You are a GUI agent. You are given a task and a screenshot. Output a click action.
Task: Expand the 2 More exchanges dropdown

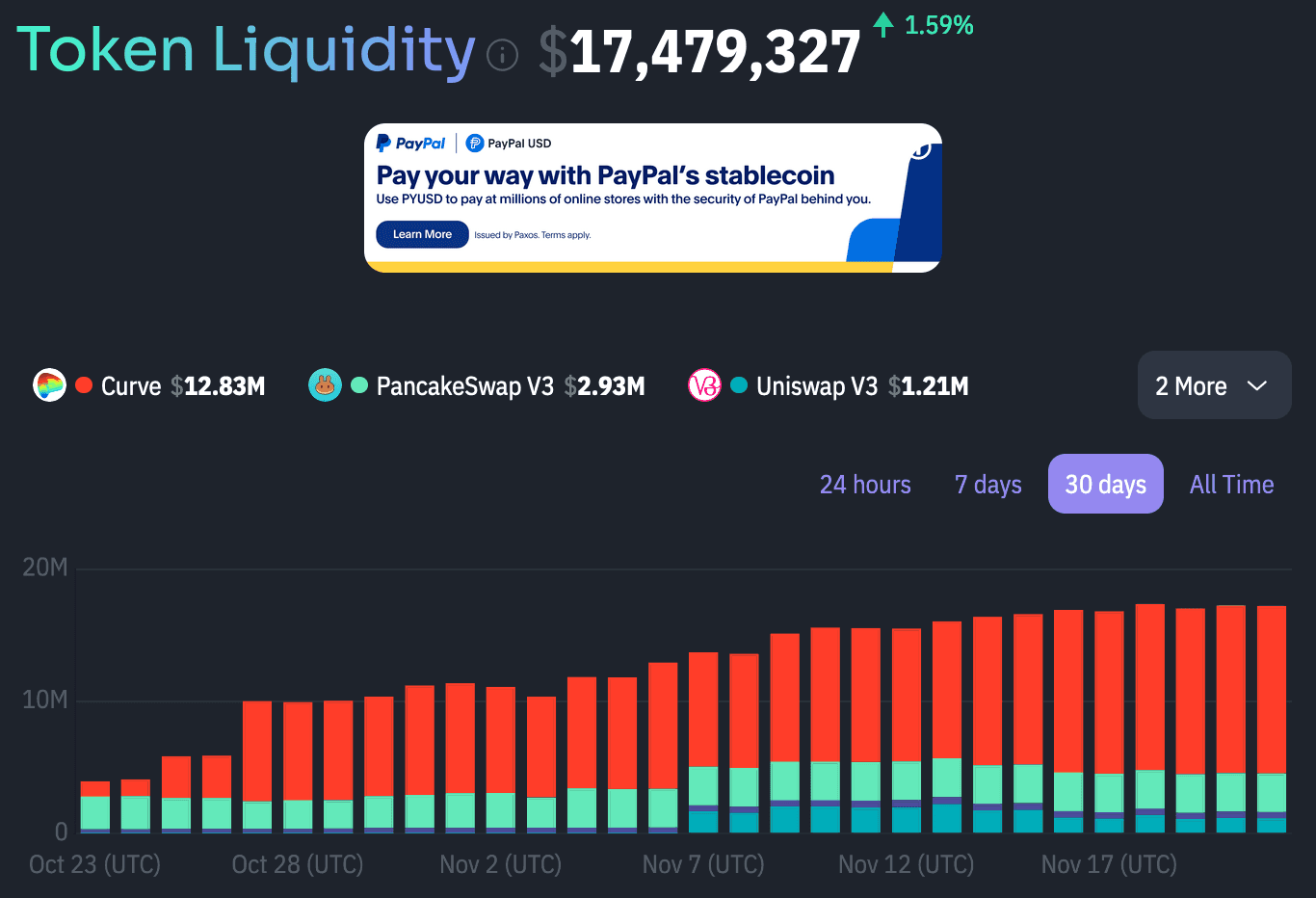(x=1213, y=385)
